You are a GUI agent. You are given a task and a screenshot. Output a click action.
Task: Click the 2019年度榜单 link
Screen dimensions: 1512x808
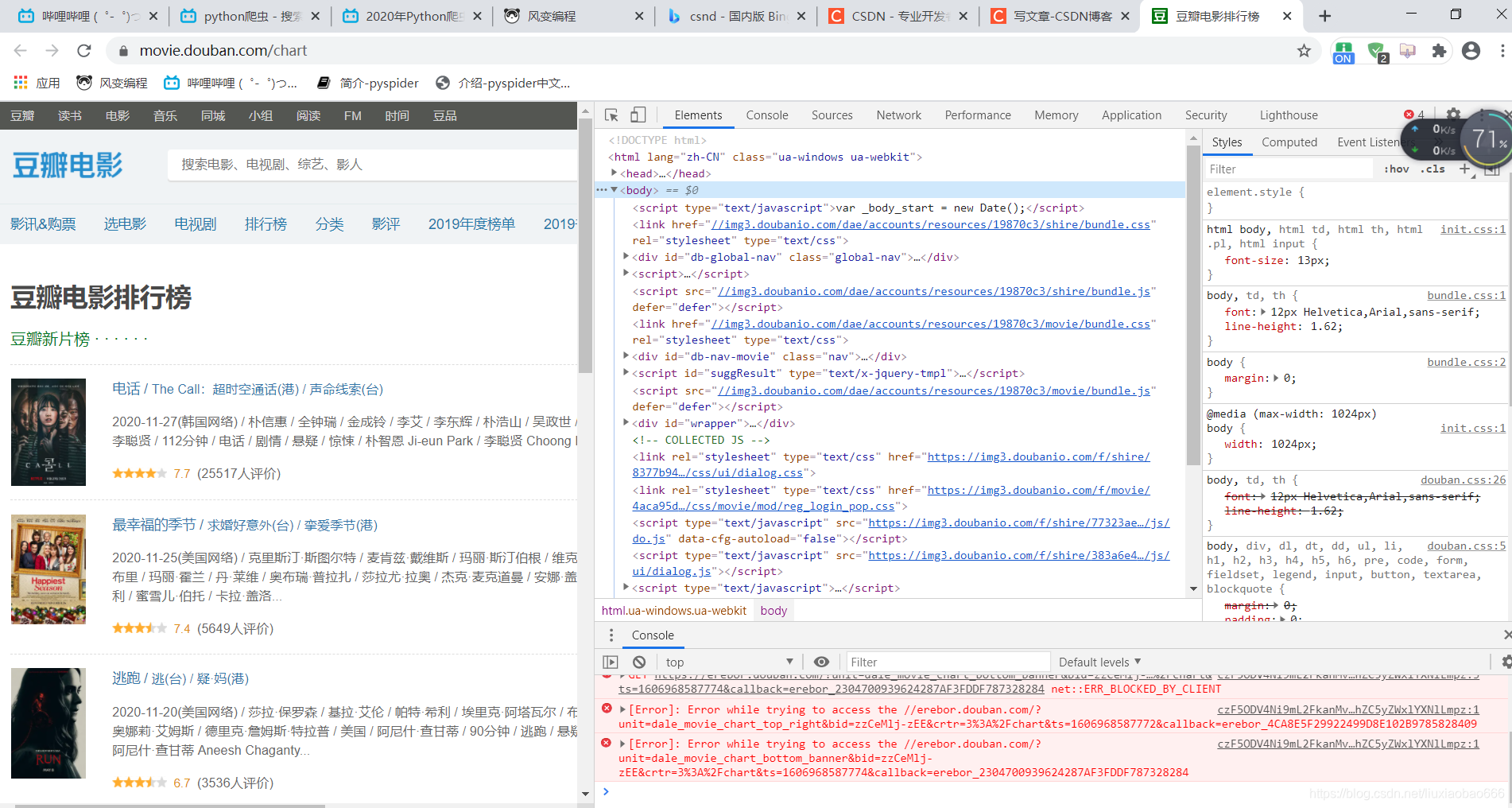coord(471,224)
